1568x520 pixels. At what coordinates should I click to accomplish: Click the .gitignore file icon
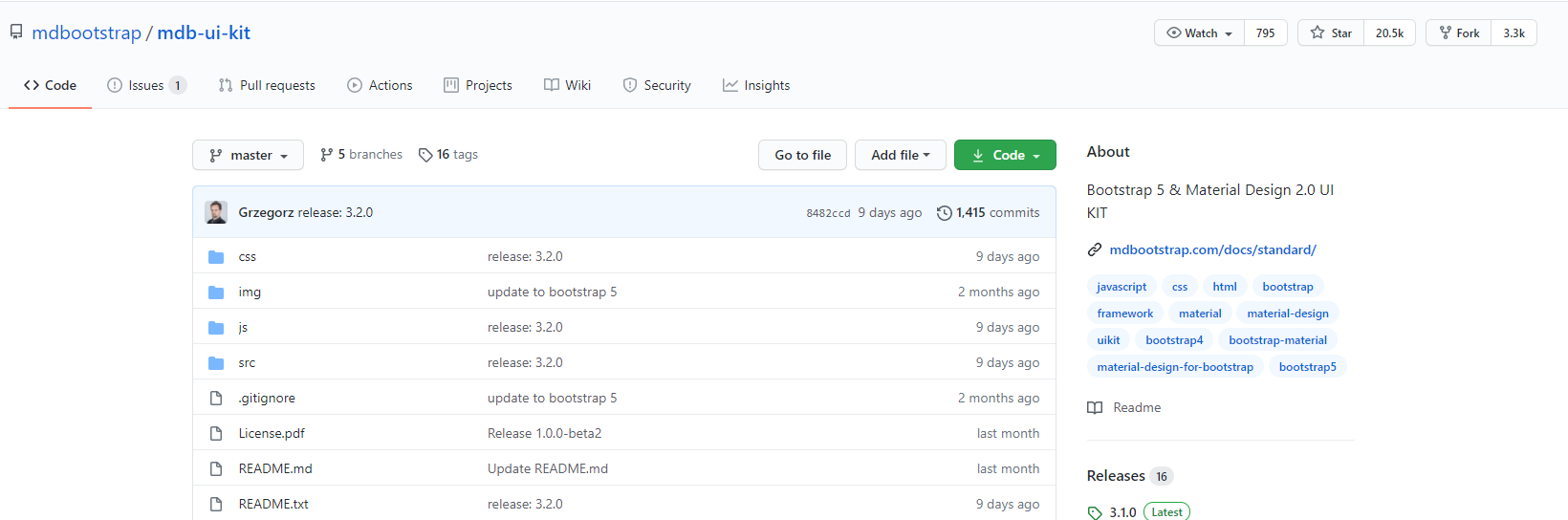pyautogui.click(x=216, y=399)
